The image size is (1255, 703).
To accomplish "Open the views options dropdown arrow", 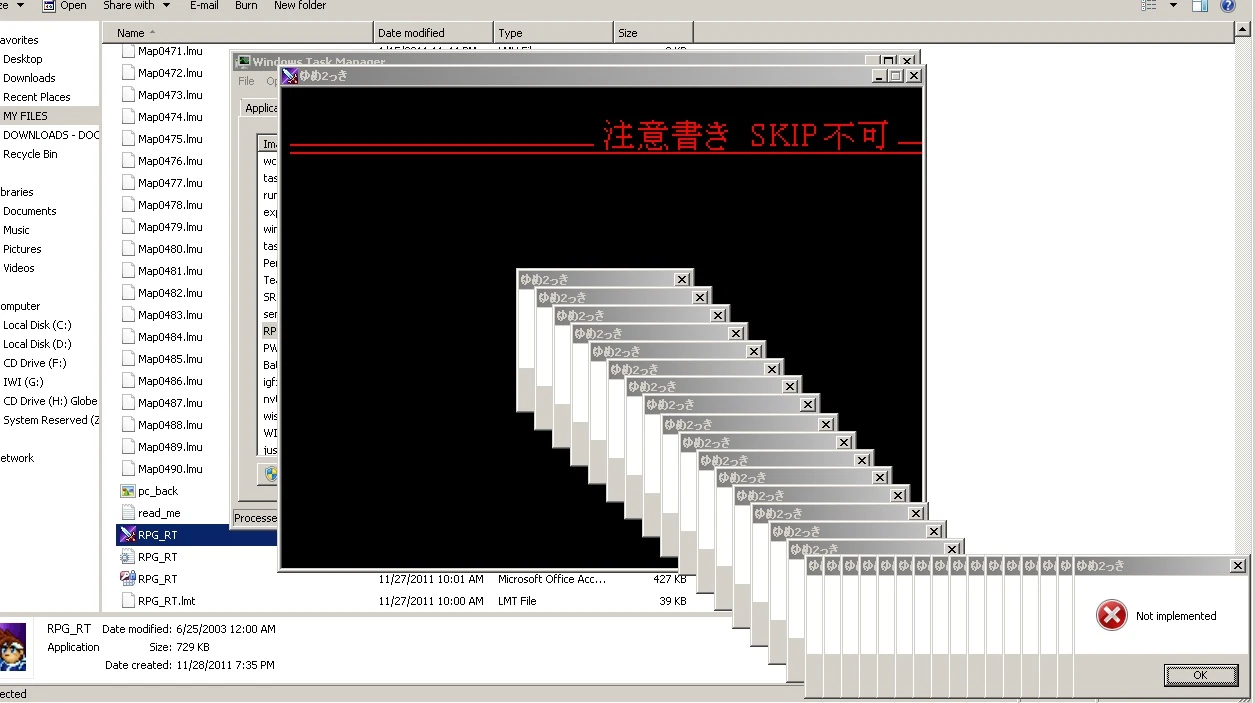I will [x=1173, y=5].
